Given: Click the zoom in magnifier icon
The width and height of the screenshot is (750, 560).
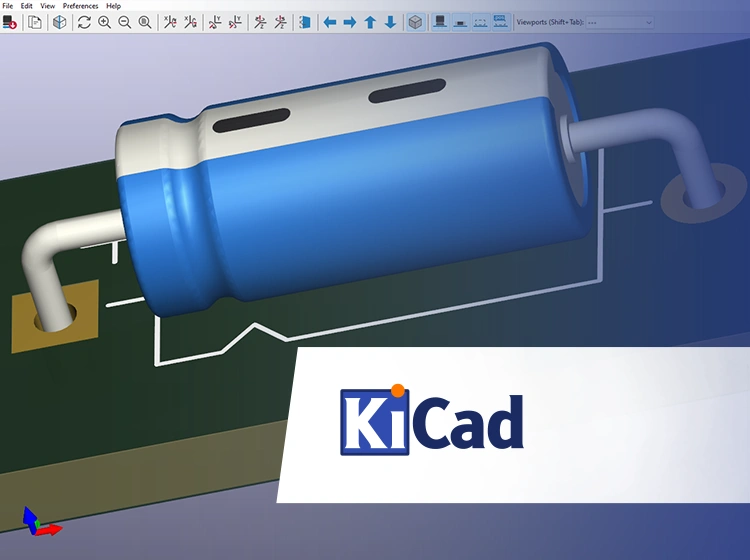Looking at the screenshot, I should click(x=104, y=22).
